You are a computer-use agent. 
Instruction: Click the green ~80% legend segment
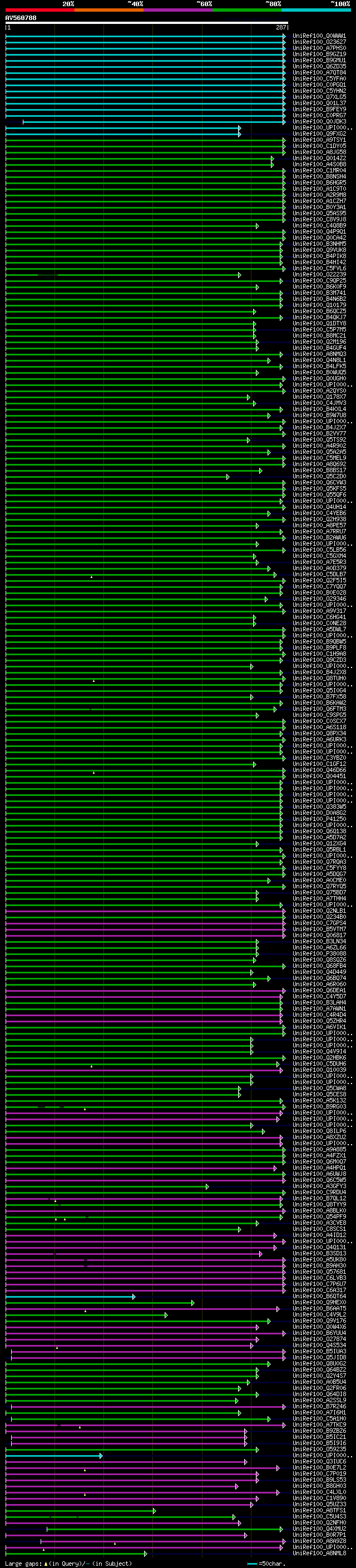[x=247, y=10]
